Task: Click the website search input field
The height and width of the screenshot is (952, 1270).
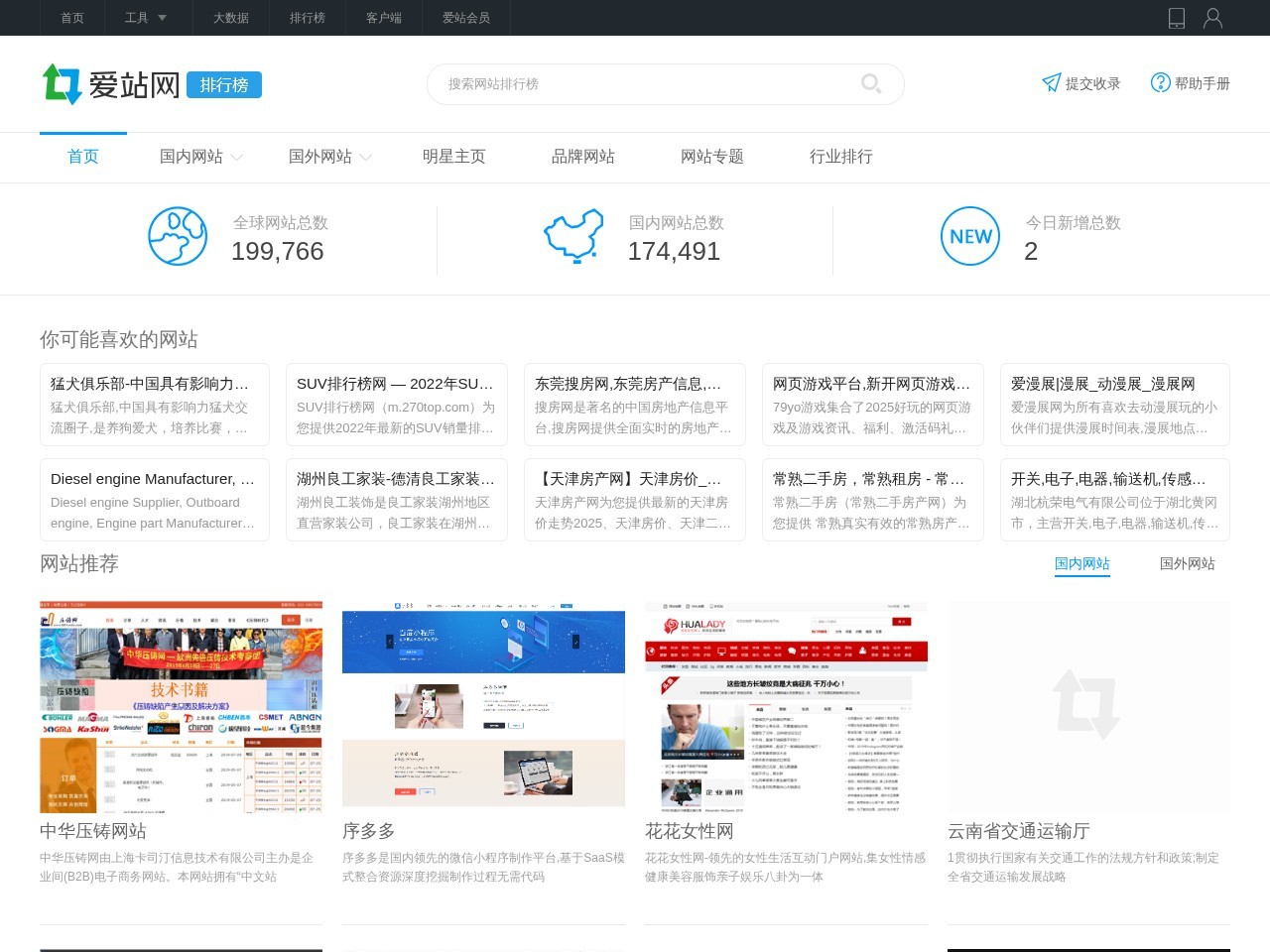Action: (x=645, y=84)
